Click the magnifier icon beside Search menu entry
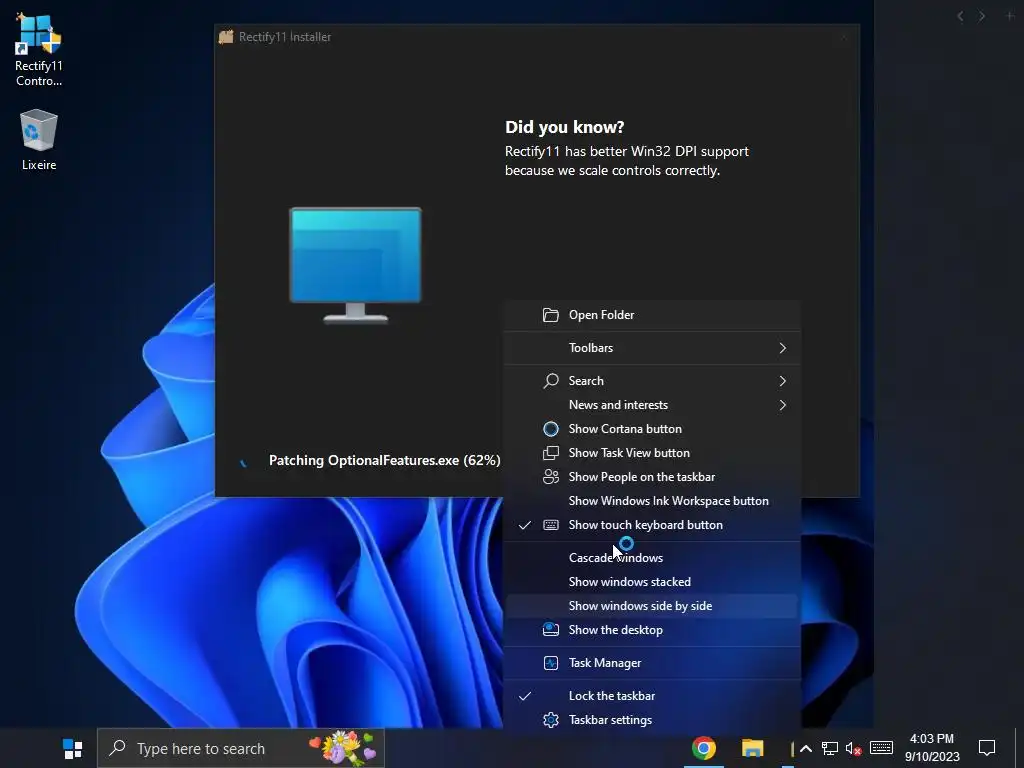The image size is (1024, 768). pos(551,381)
